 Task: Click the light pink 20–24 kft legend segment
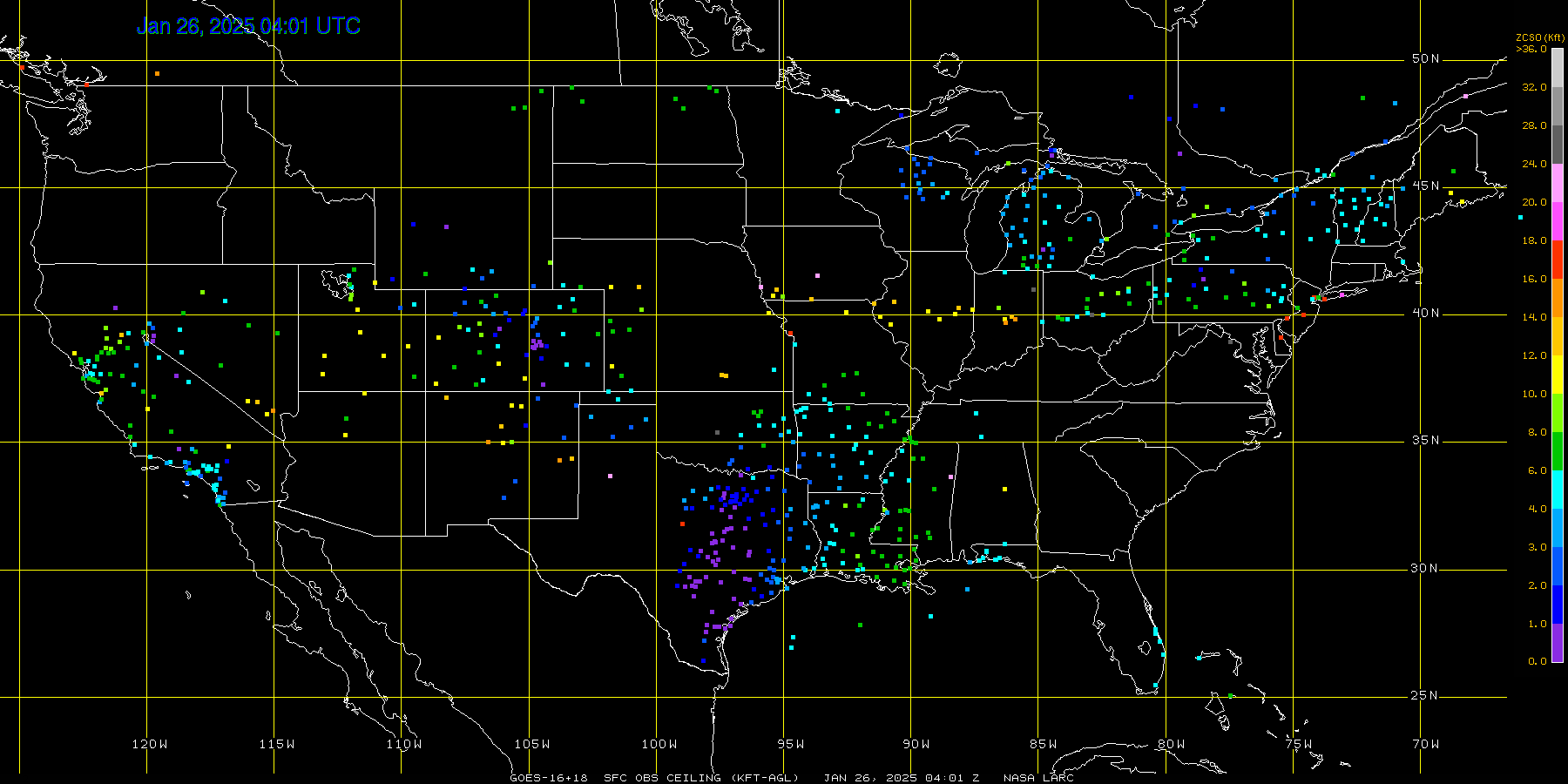(1558, 183)
